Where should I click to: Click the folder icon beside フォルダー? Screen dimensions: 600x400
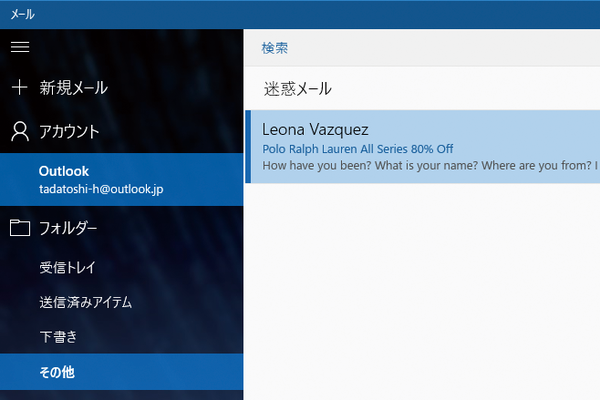pyautogui.click(x=20, y=228)
